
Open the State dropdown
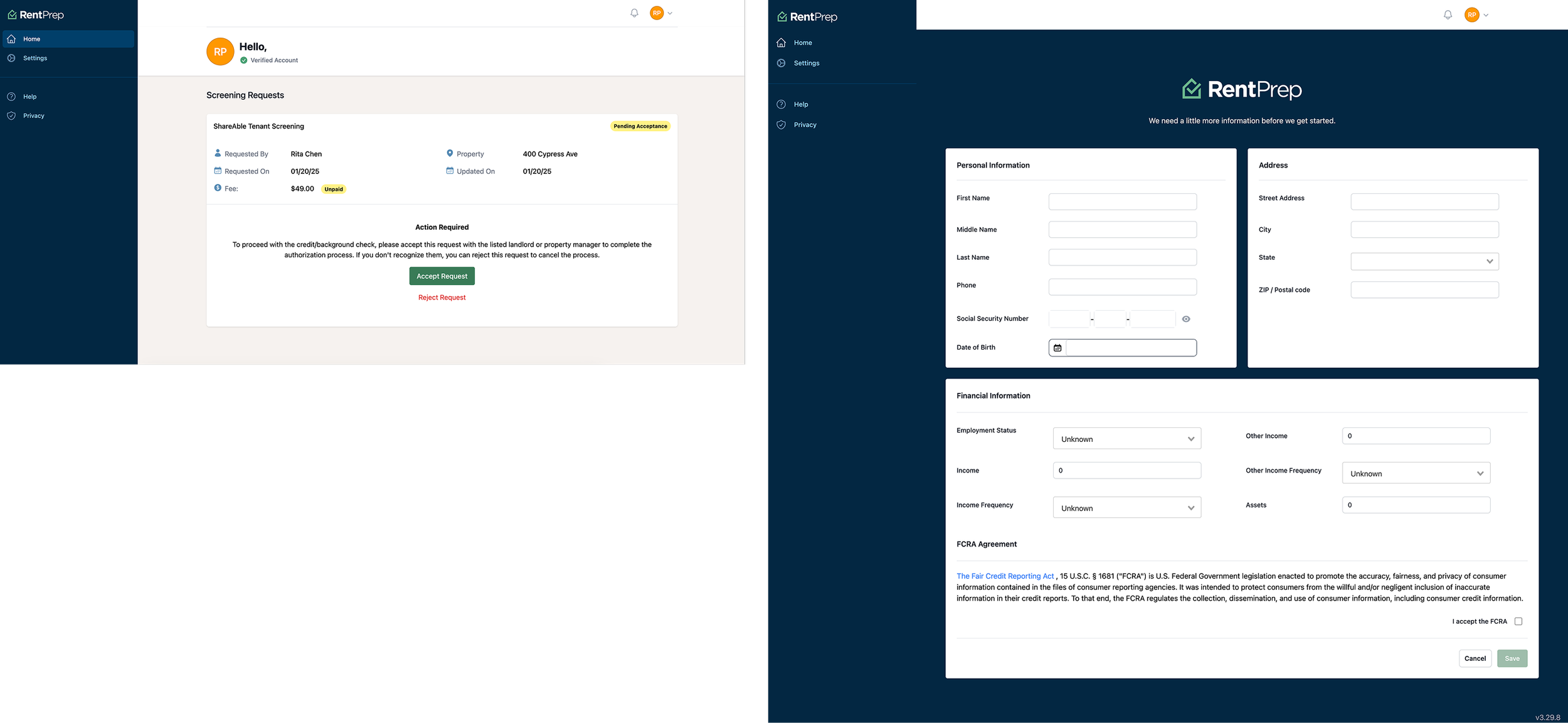coord(1424,261)
